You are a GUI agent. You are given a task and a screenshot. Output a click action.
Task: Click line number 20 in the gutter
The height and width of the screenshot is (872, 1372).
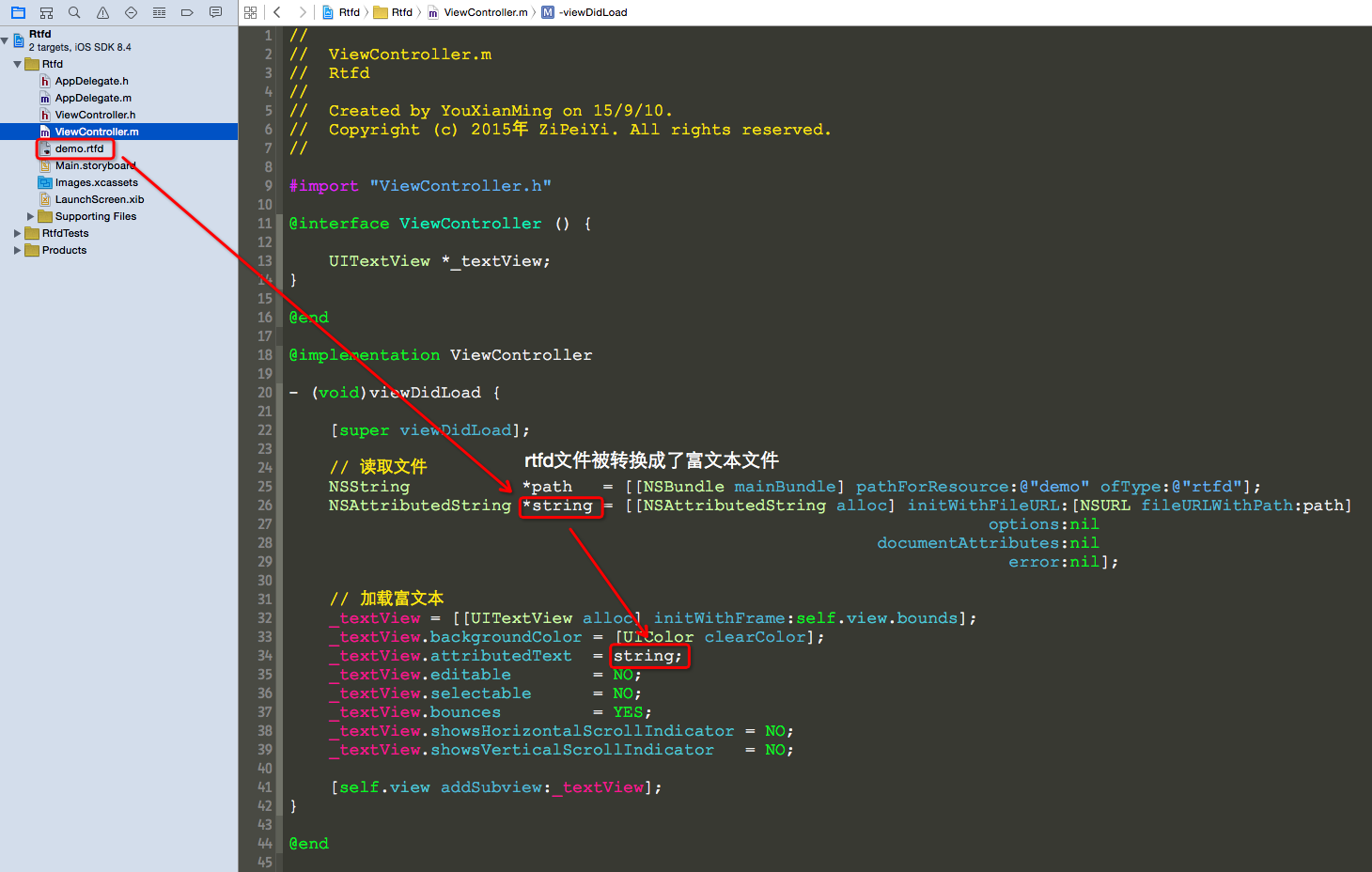265,393
